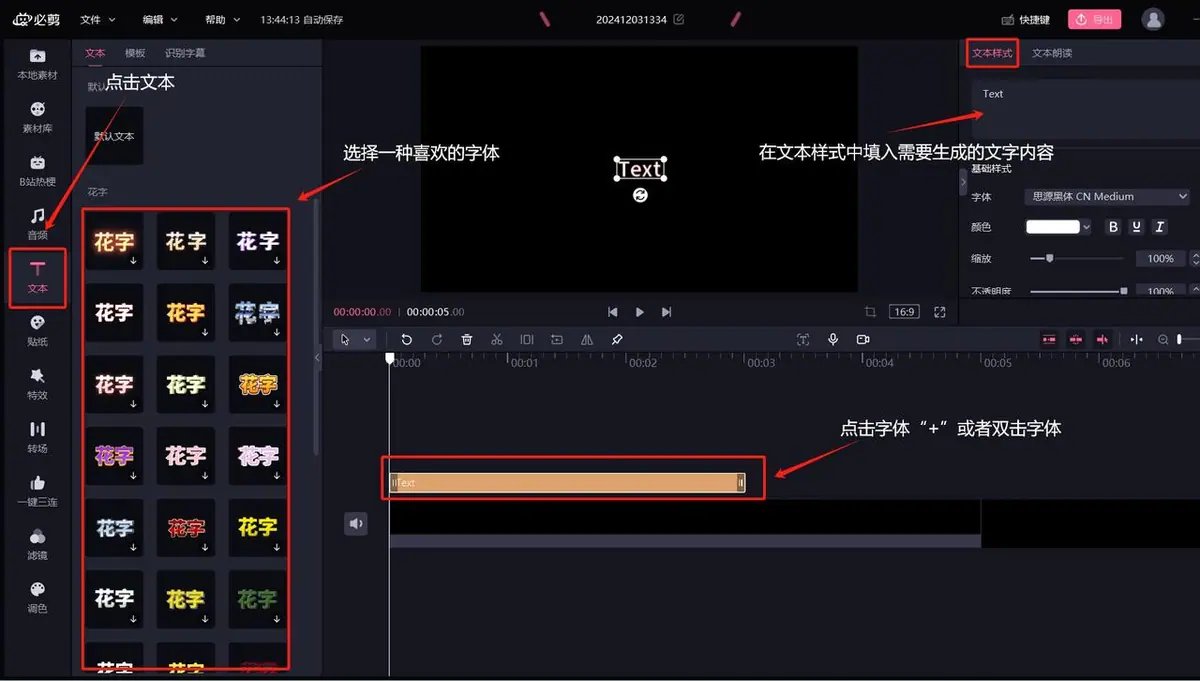Enter fullscreen preview mode
This screenshot has width=1200, height=681.
940,312
